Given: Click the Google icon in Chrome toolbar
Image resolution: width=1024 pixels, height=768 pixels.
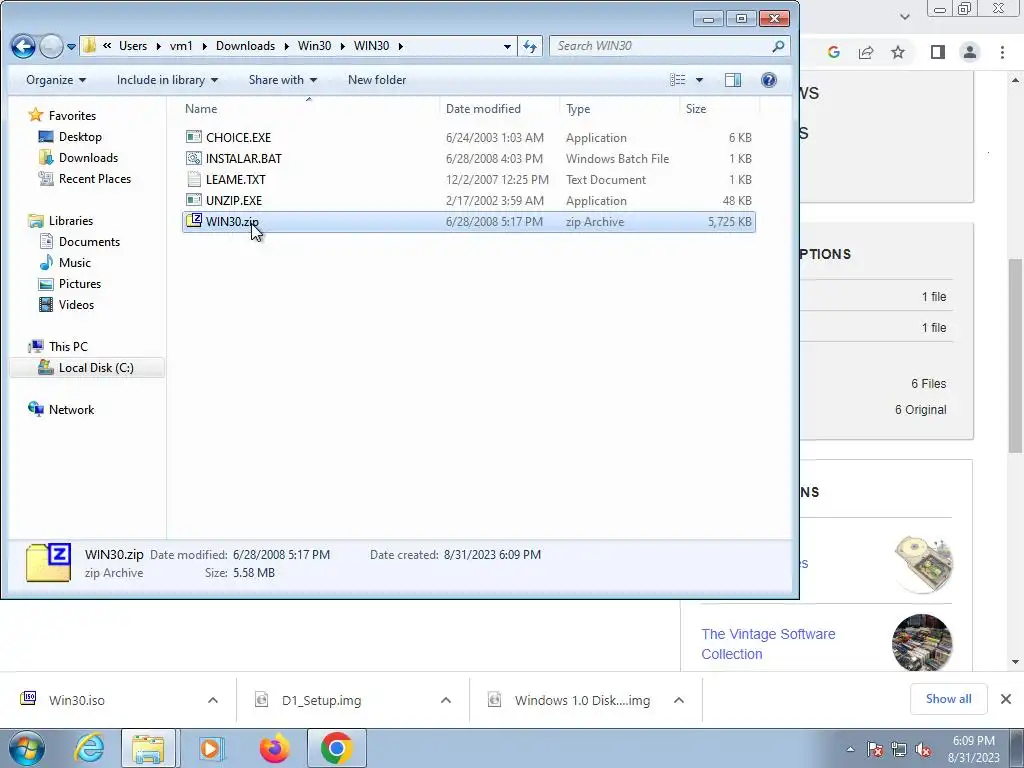Looking at the screenshot, I should pyautogui.click(x=833, y=52).
